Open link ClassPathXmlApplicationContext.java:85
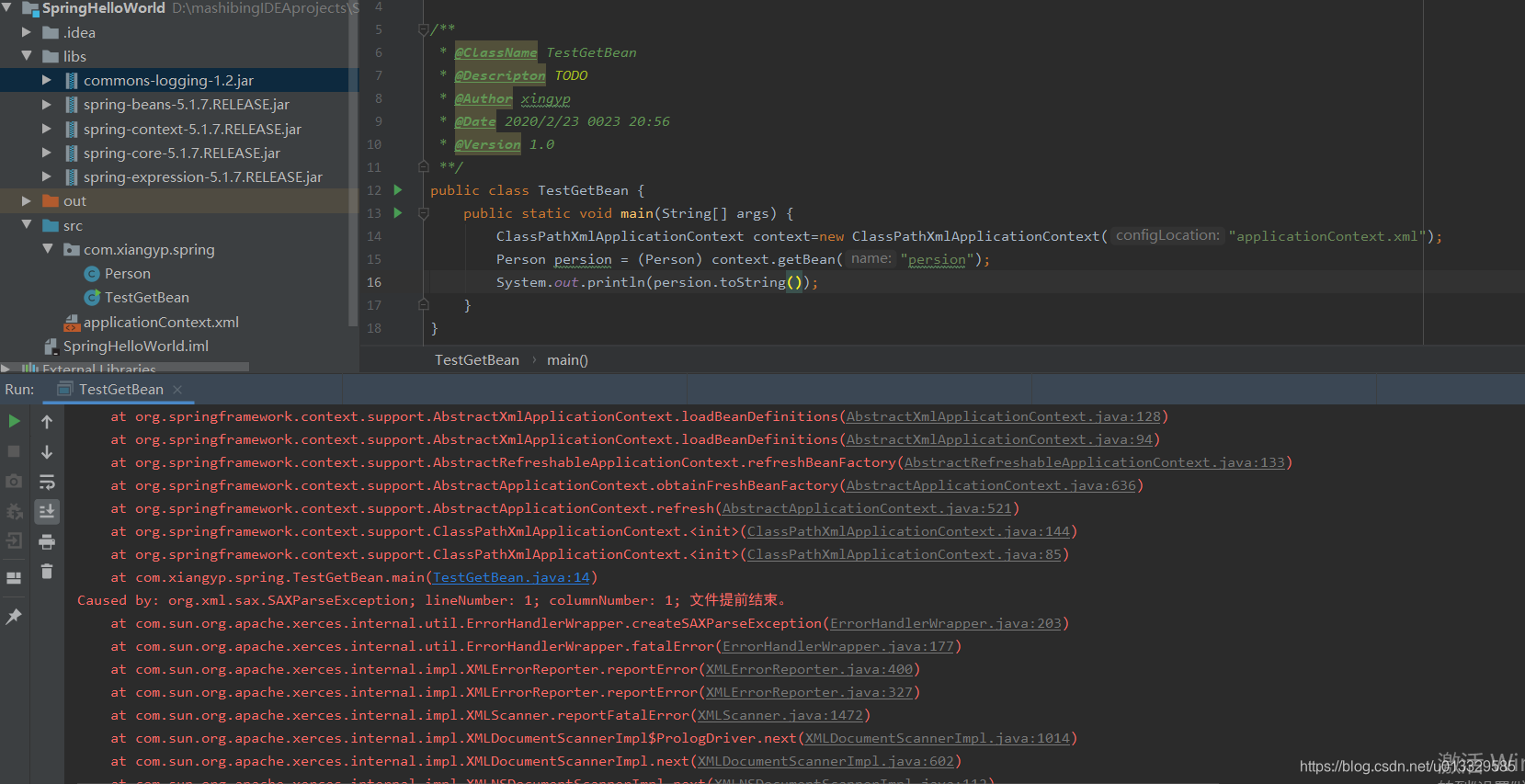The height and width of the screenshot is (784, 1525). coord(905,554)
